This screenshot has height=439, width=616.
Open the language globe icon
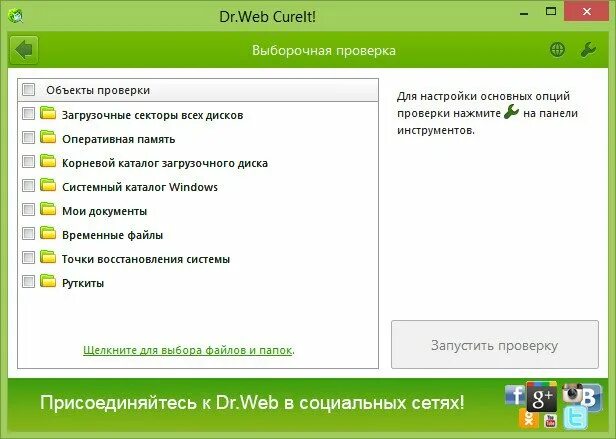557,50
